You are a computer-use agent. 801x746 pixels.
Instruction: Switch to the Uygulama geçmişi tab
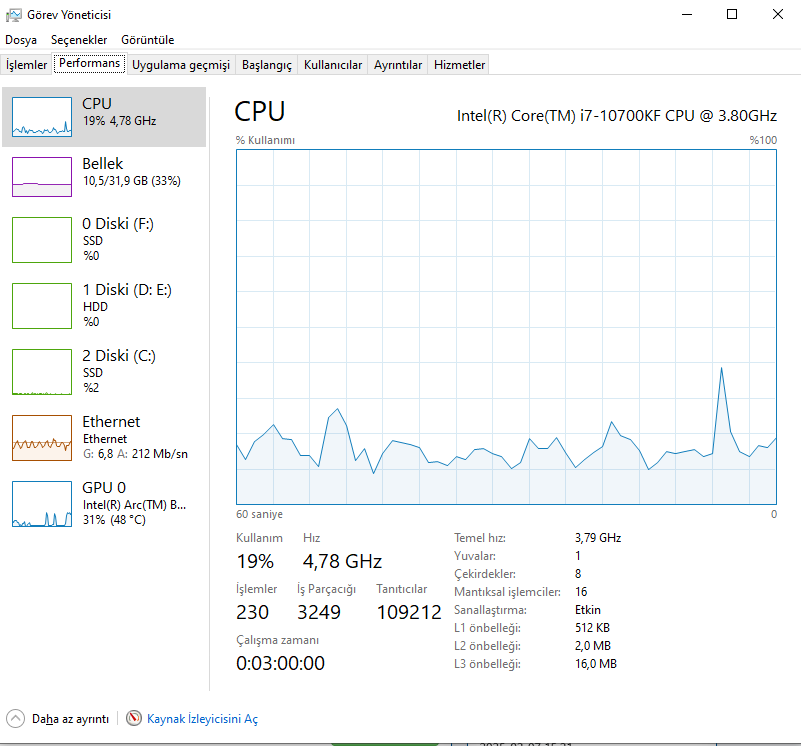point(181,65)
